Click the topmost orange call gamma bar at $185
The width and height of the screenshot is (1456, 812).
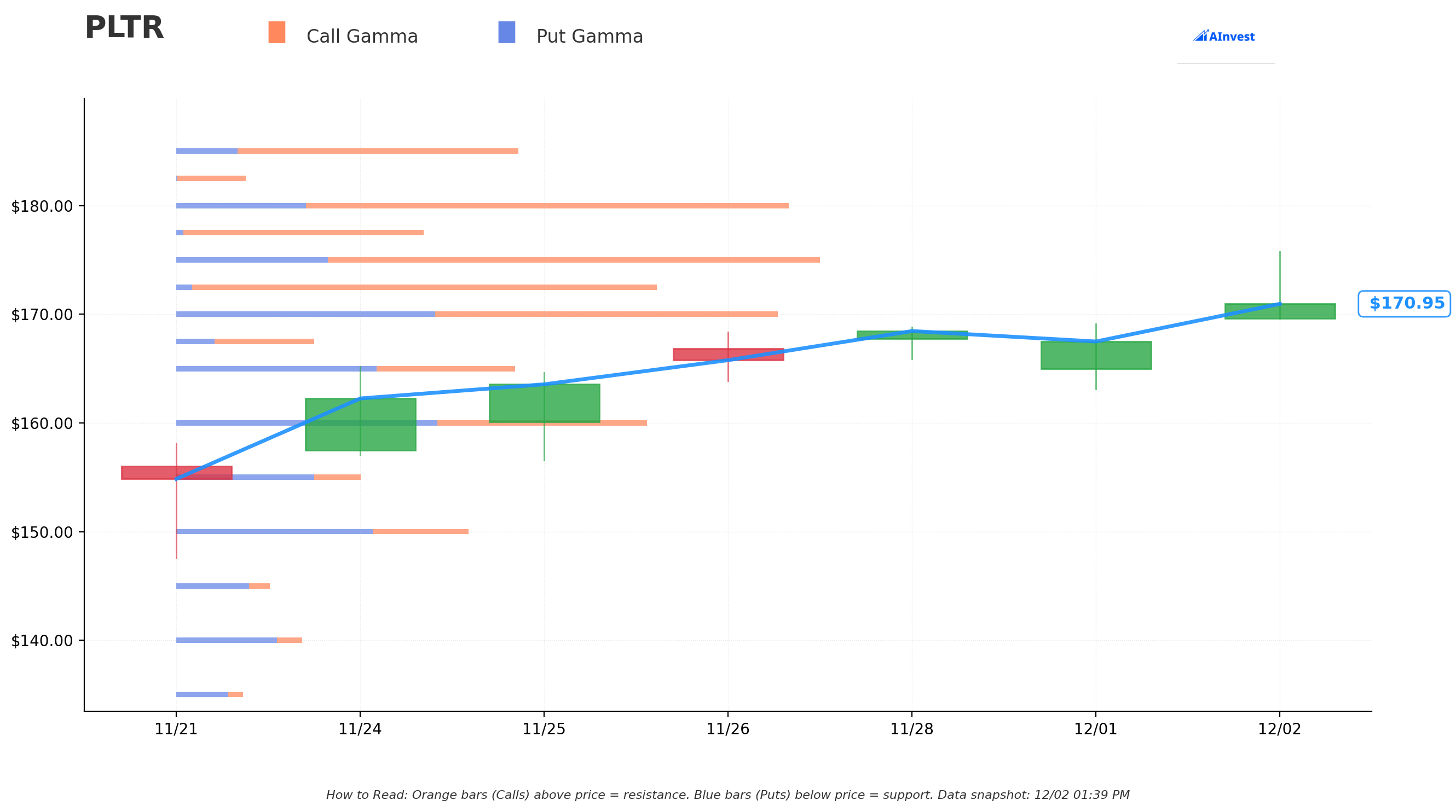pos(378,151)
